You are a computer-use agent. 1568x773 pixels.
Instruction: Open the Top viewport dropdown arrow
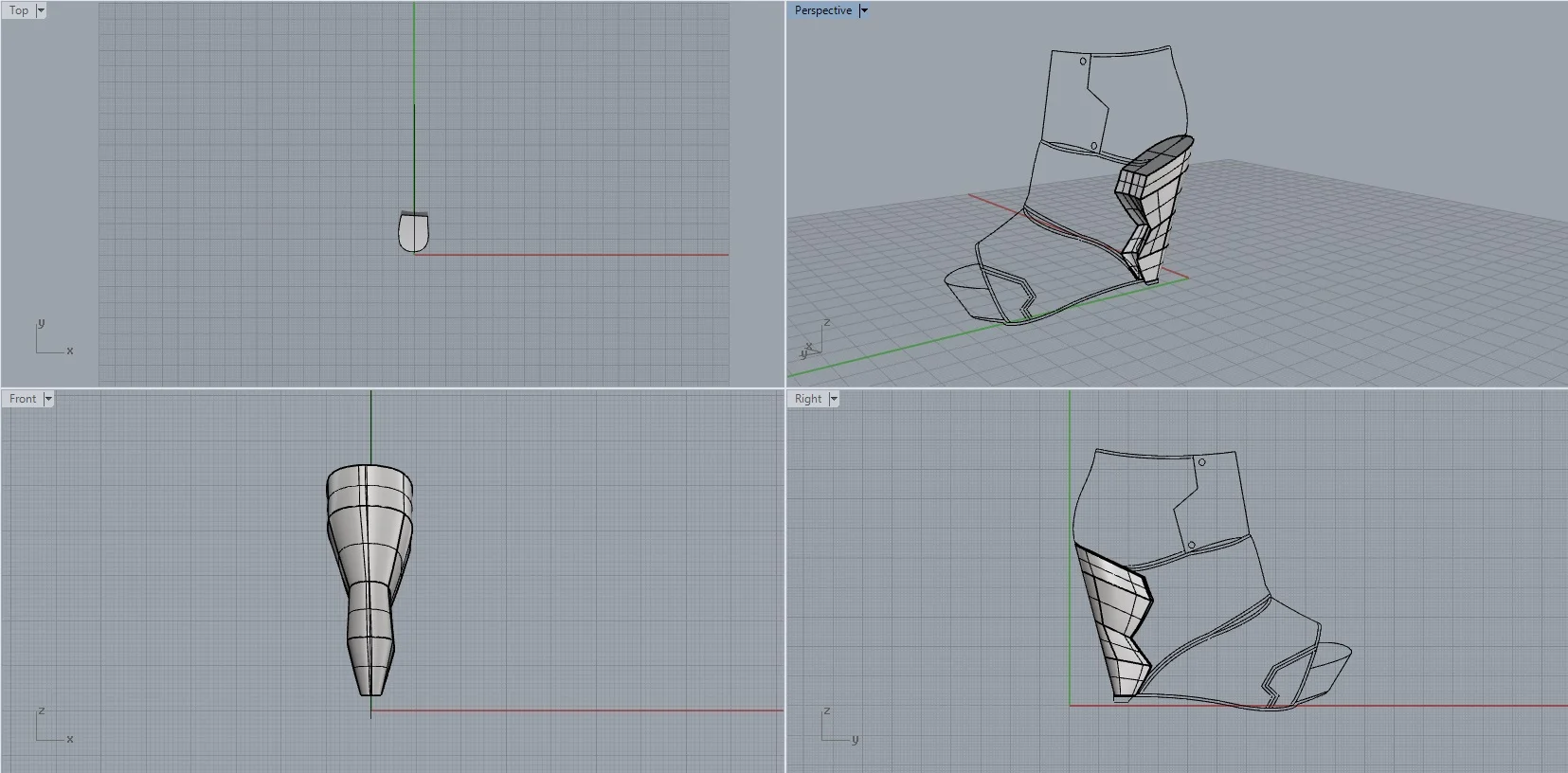pyautogui.click(x=41, y=10)
